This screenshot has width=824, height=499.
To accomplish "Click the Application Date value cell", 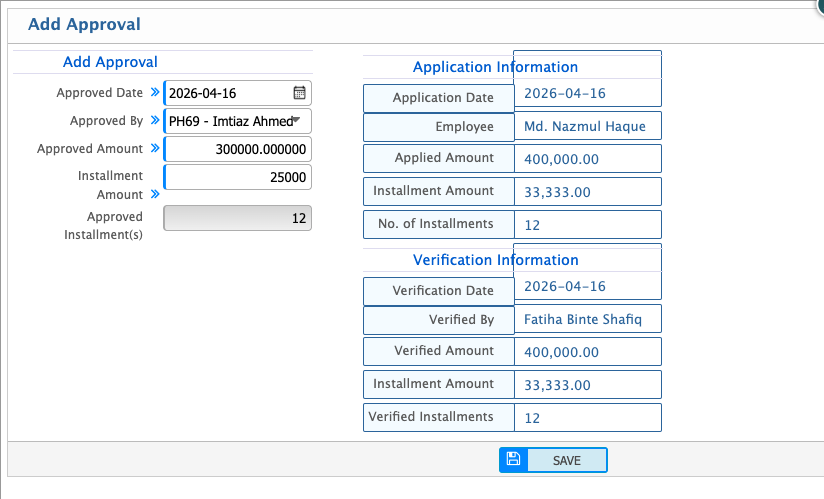I will tap(587, 94).
